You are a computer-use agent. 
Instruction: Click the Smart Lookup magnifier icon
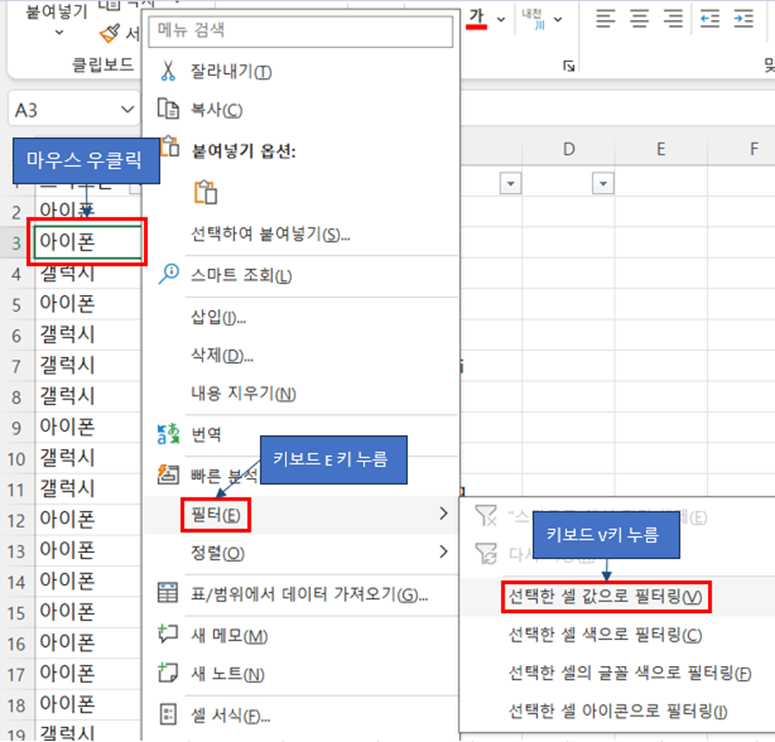point(169,274)
